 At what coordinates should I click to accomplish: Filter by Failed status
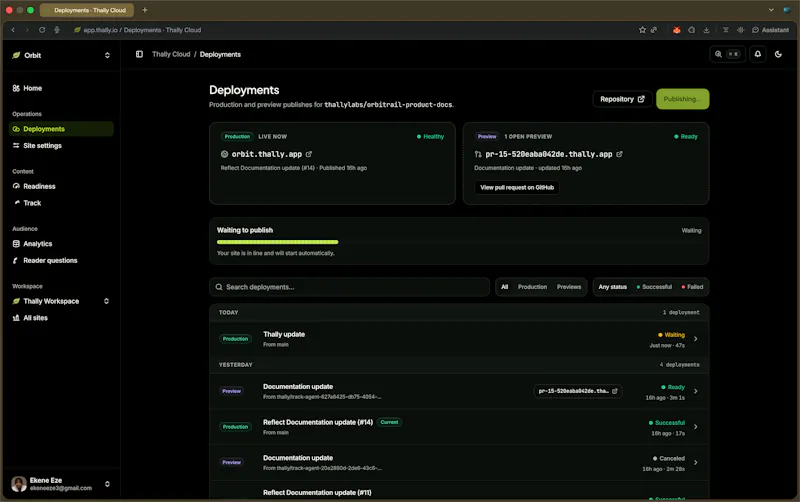click(692, 287)
